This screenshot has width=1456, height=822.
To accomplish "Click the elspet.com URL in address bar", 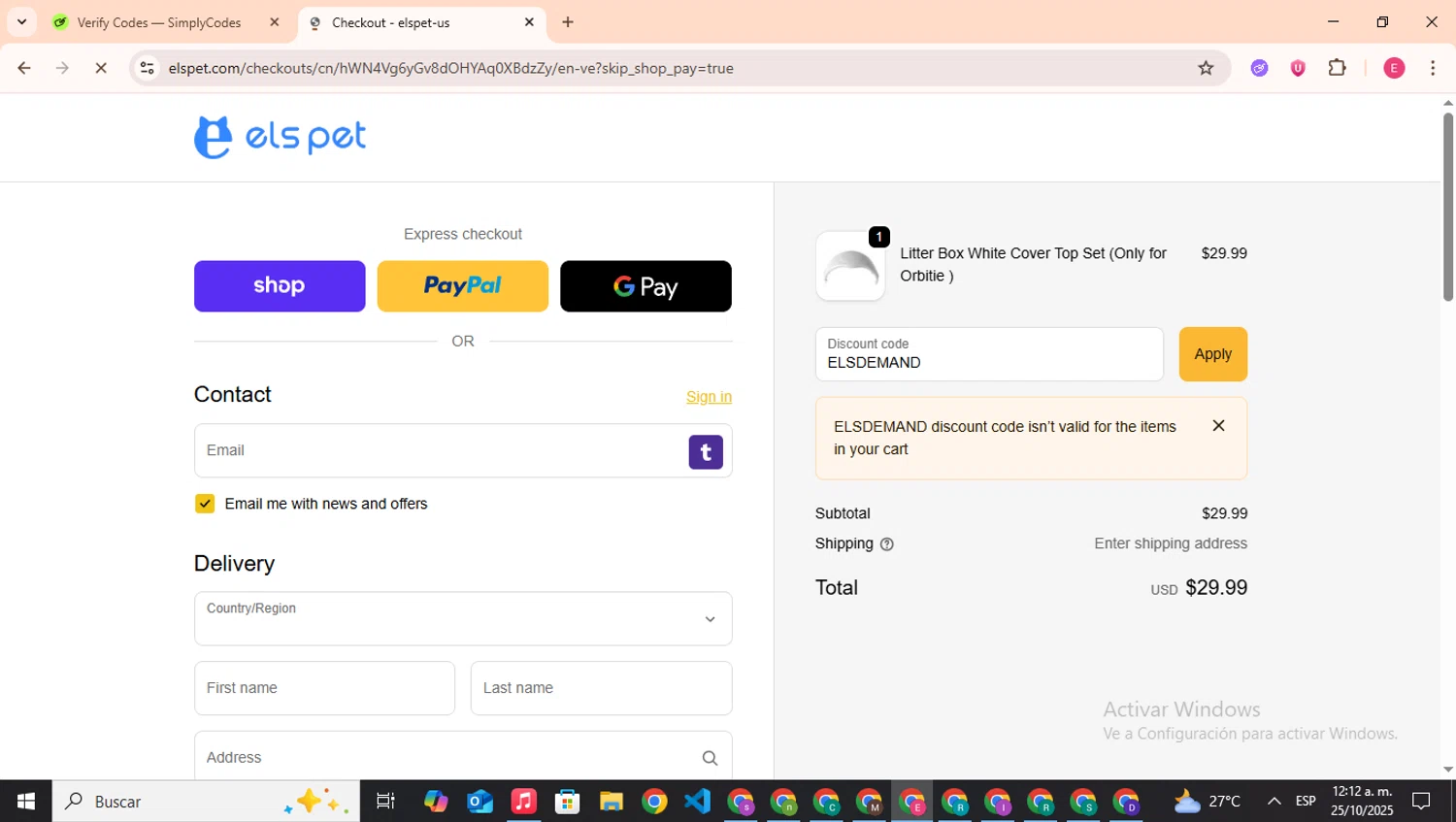I will 450,68.
